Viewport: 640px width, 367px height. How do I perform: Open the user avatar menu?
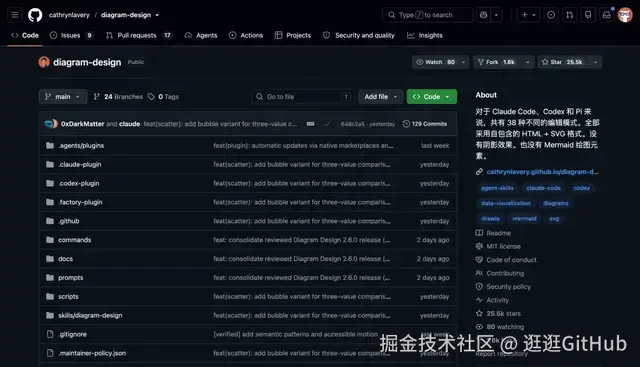625,15
